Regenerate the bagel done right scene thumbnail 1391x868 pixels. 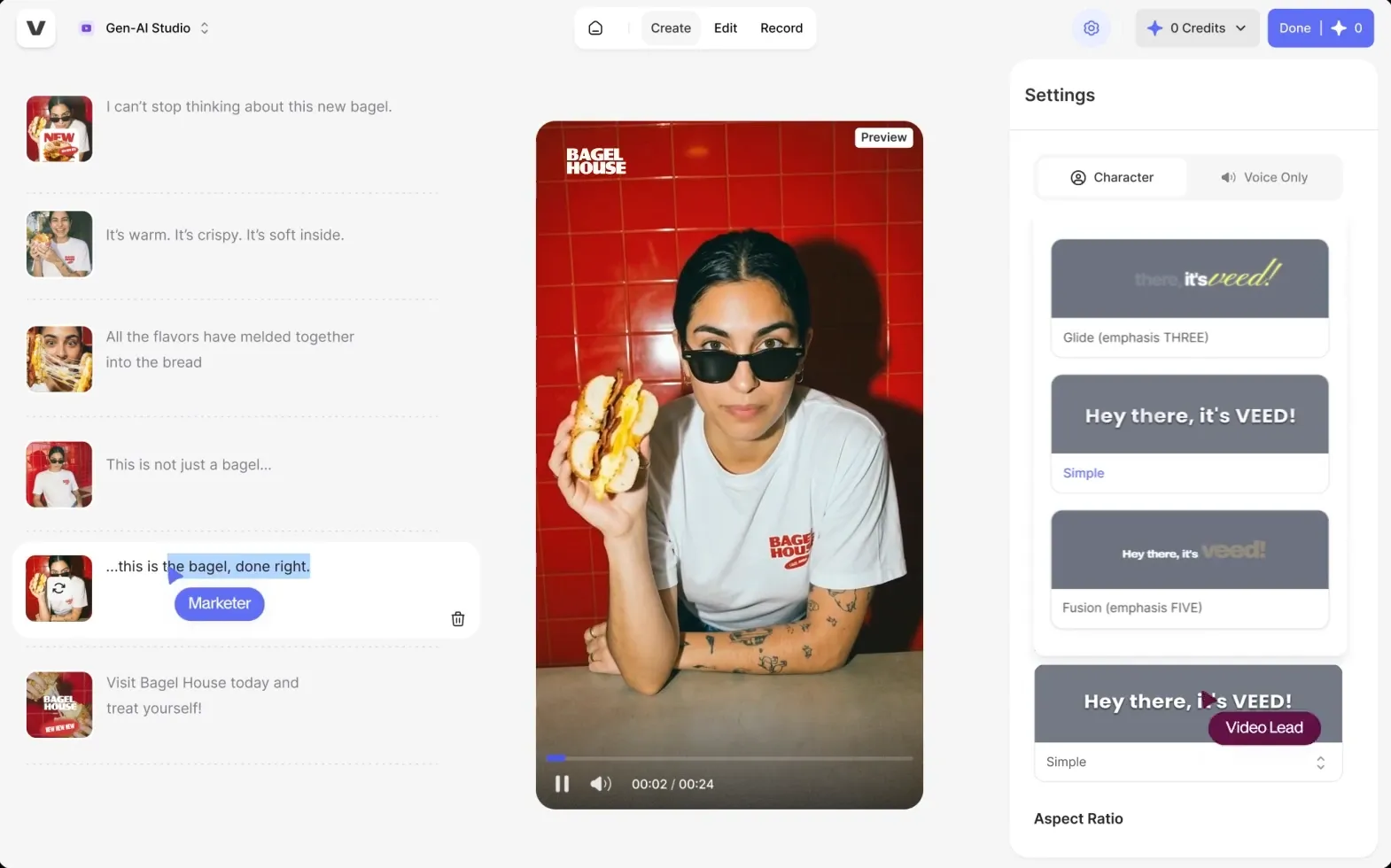click(58, 588)
